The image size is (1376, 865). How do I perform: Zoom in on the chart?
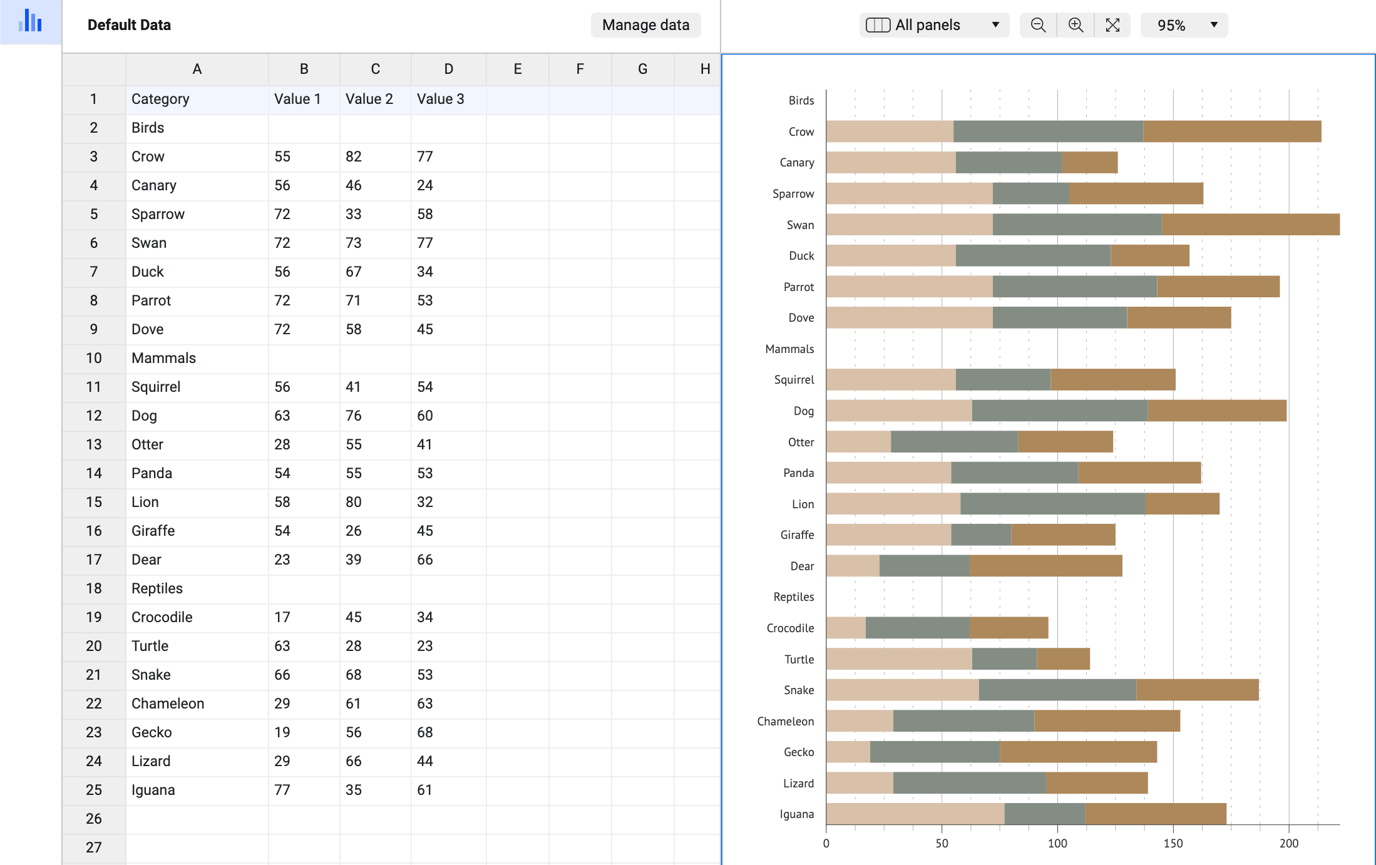coord(1075,25)
